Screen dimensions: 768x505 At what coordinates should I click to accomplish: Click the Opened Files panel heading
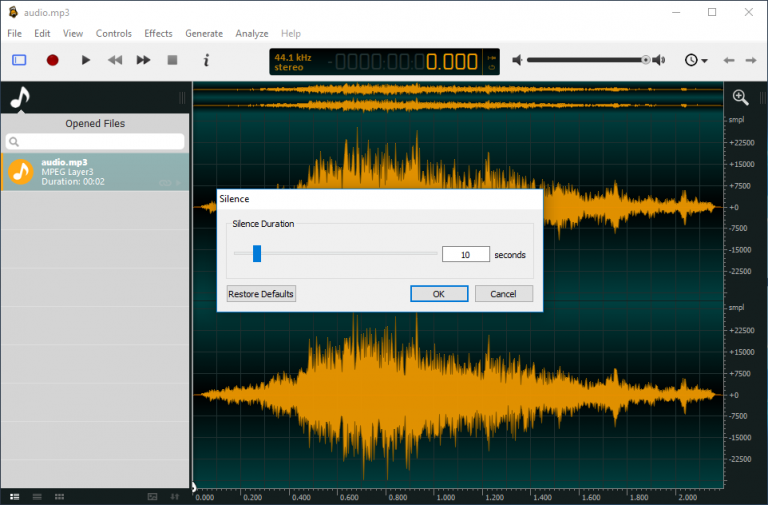[x=95, y=123]
